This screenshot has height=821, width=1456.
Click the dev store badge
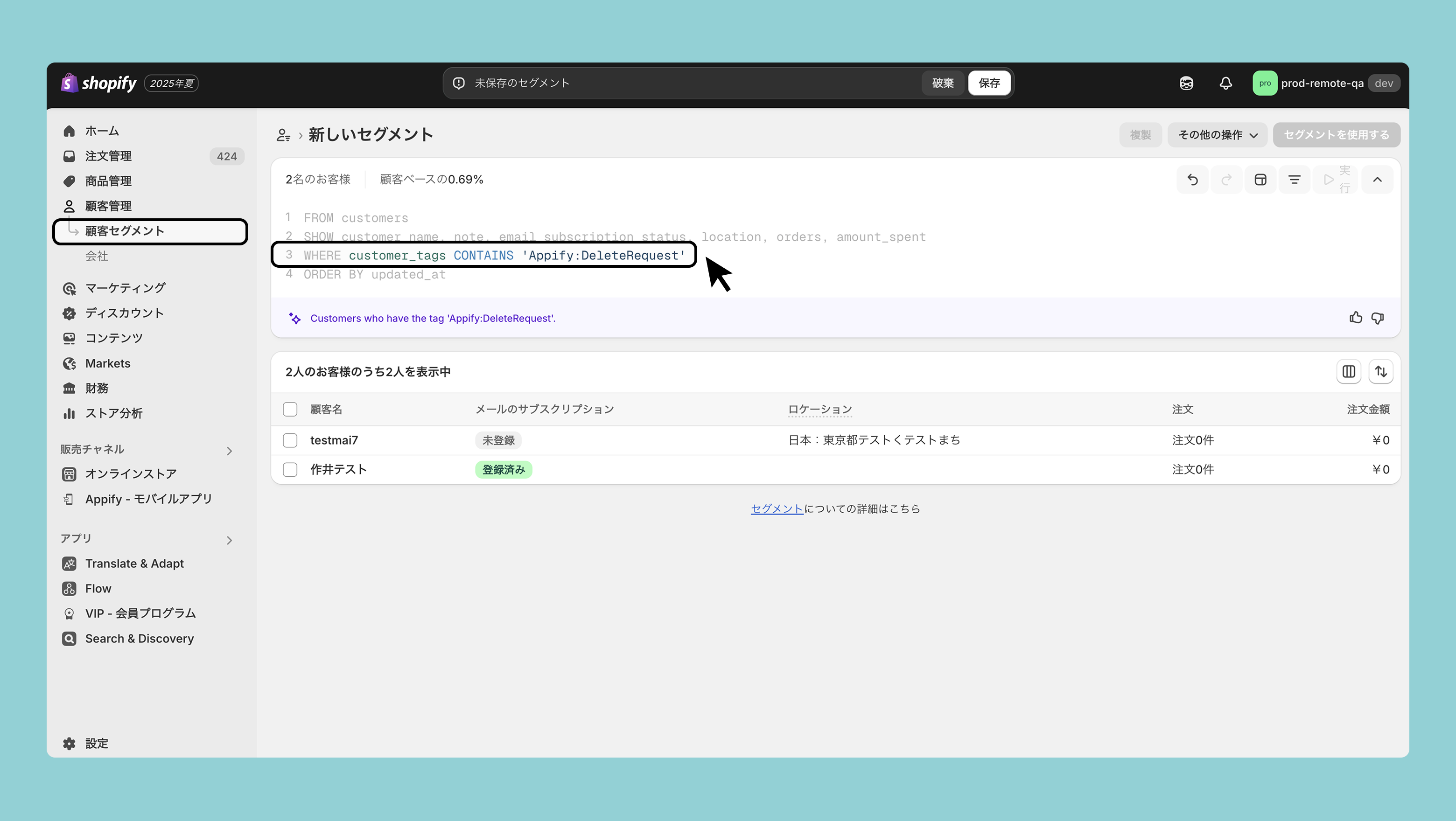1384,83
